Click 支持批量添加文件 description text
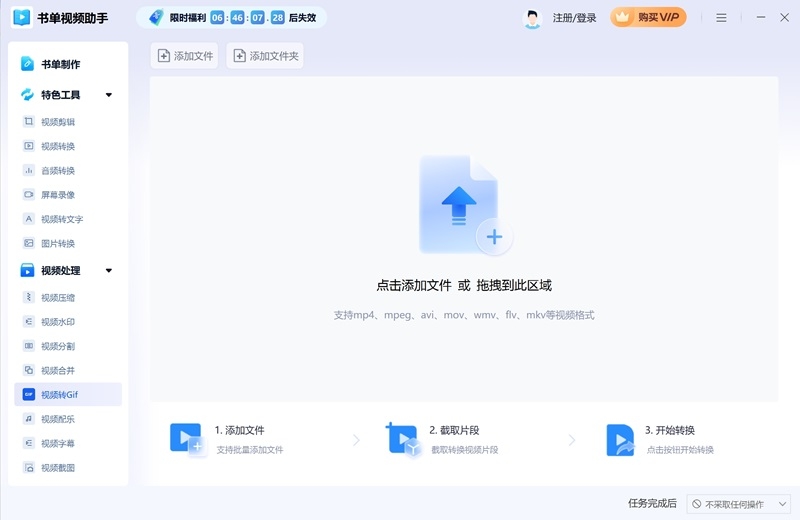Image resolution: width=800 pixels, height=520 pixels. [x=249, y=450]
